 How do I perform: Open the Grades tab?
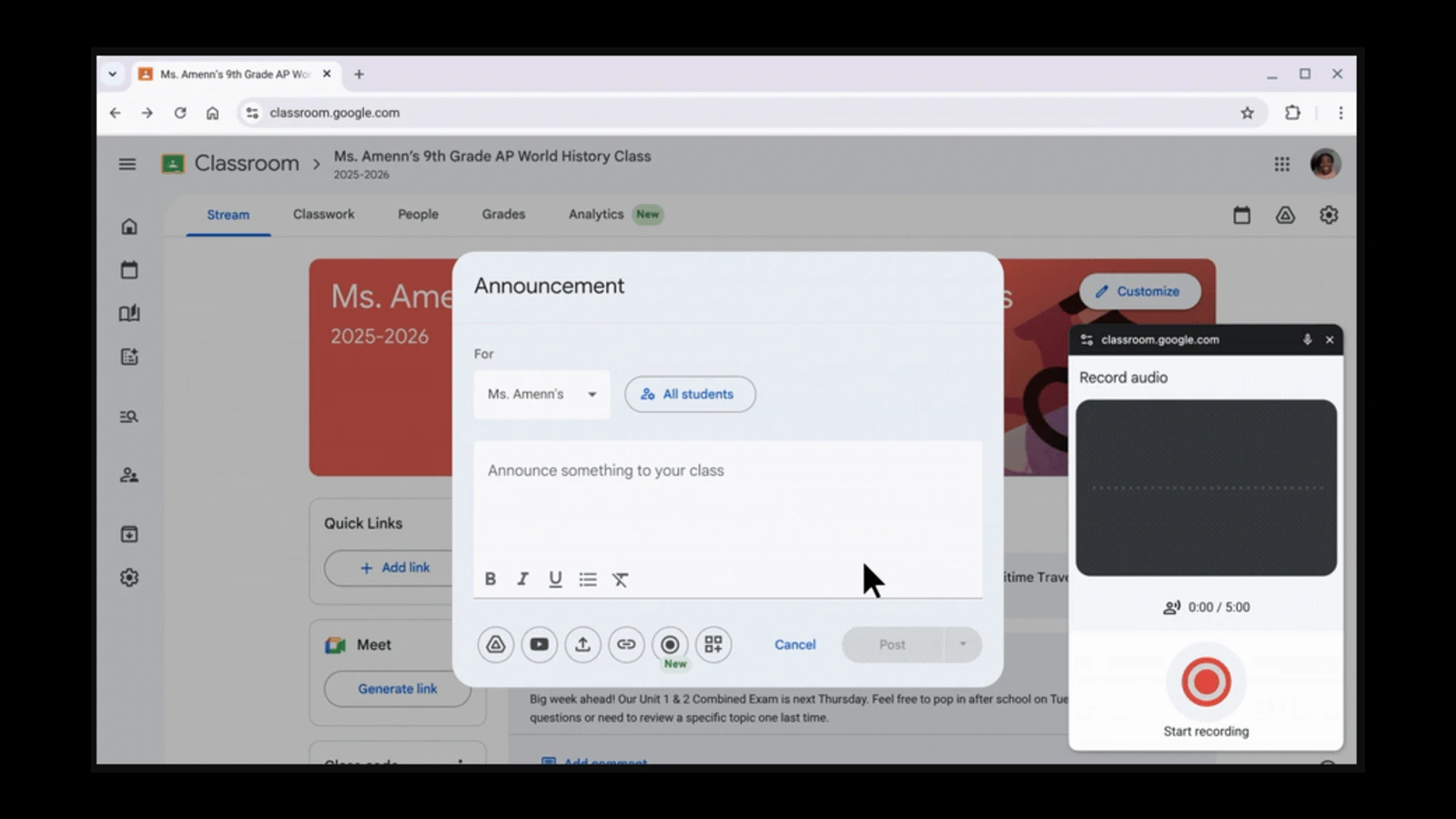(x=503, y=215)
